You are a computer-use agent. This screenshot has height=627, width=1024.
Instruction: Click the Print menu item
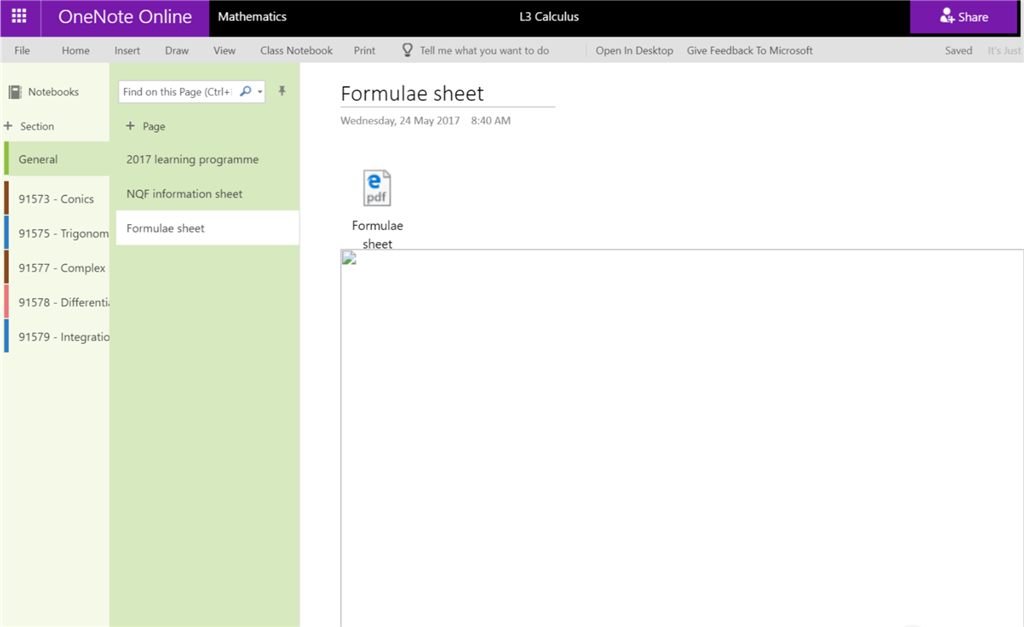pos(364,50)
